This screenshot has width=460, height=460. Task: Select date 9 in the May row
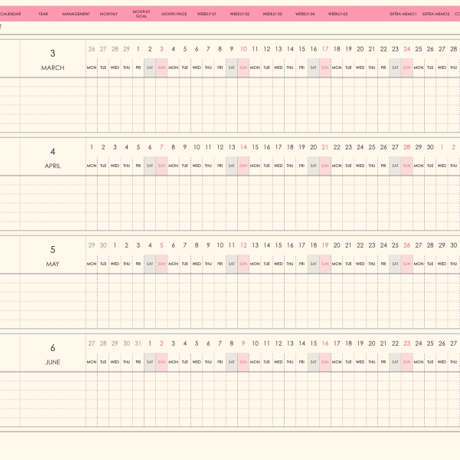coord(208,245)
